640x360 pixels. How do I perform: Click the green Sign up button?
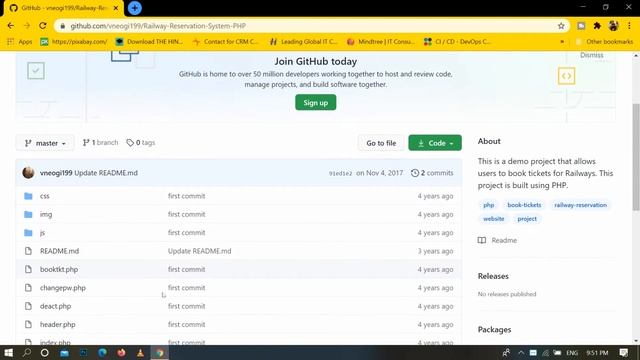pos(316,102)
